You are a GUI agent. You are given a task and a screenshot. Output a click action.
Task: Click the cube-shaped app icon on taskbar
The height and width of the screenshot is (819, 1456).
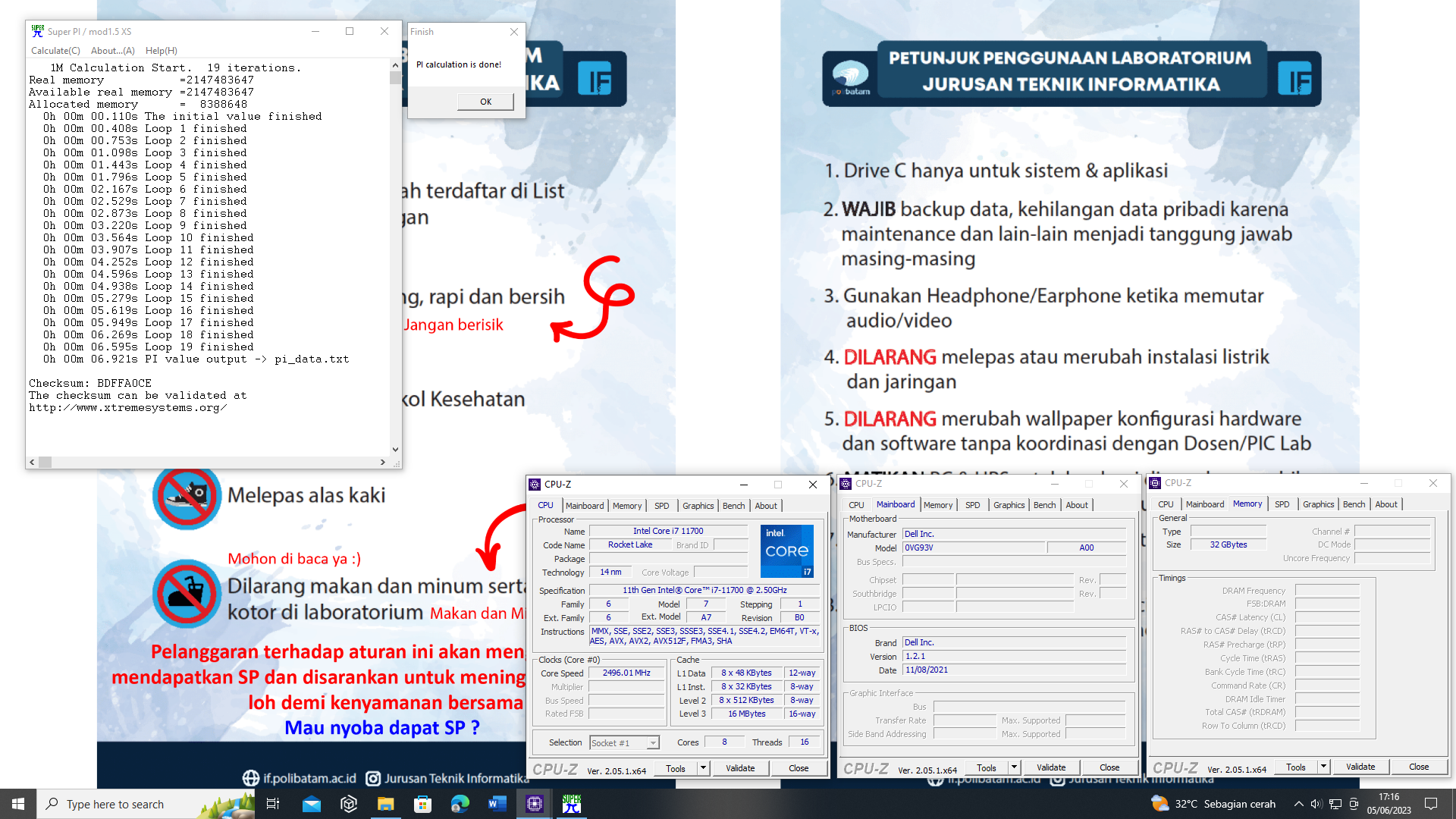349,804
